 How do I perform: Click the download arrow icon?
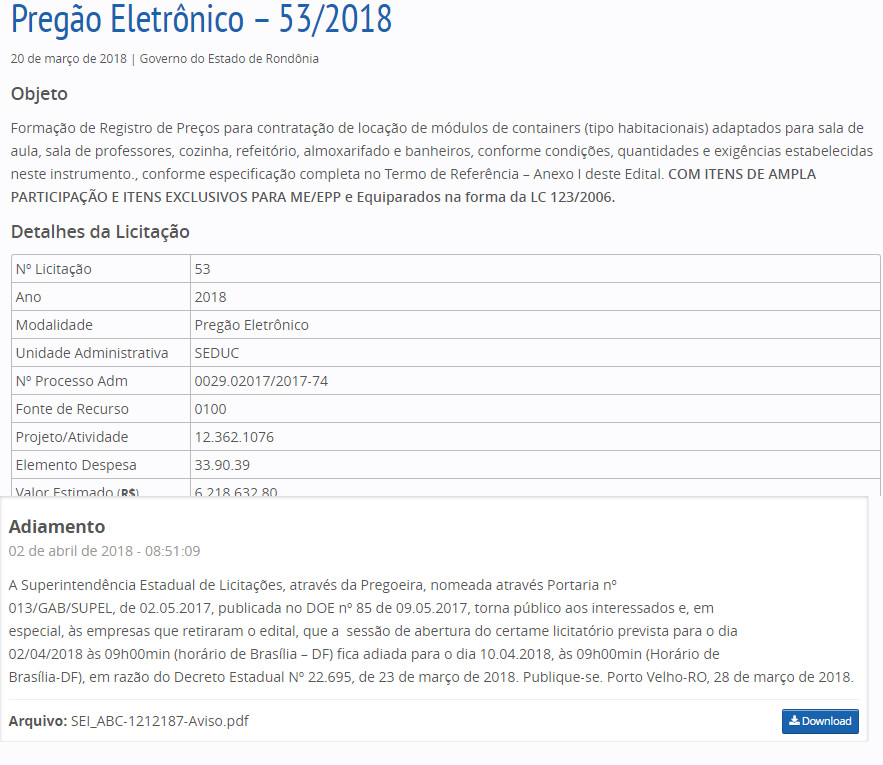click(794, 721)
